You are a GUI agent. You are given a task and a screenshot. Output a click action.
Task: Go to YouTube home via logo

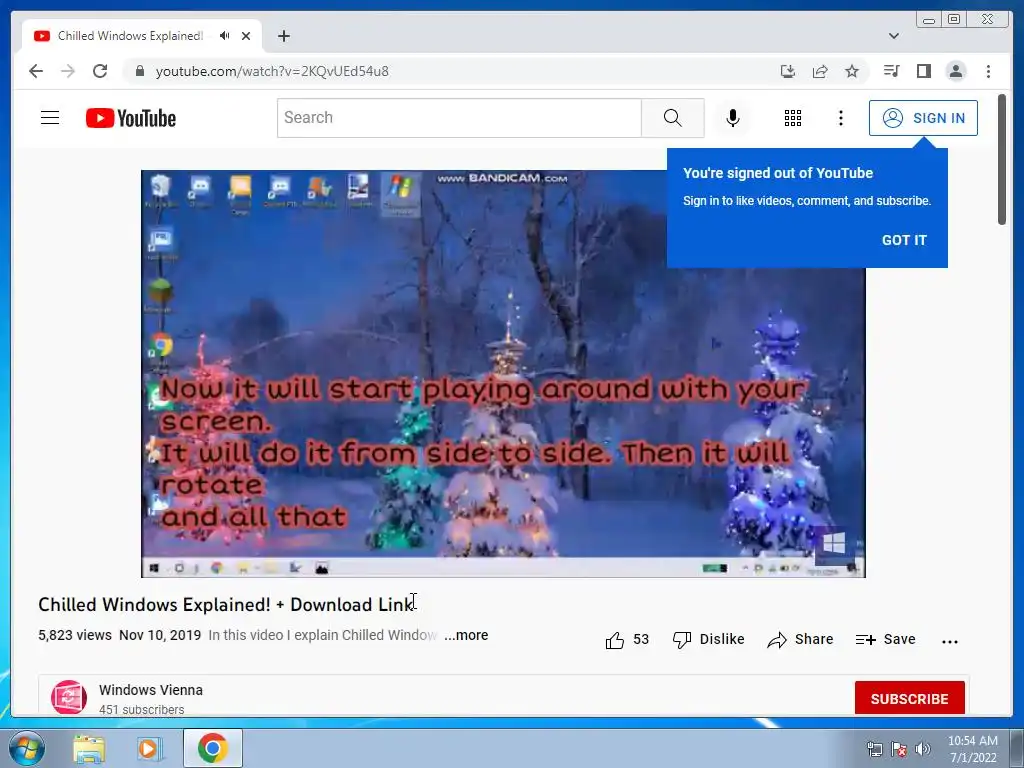click(x=131, y=118)
